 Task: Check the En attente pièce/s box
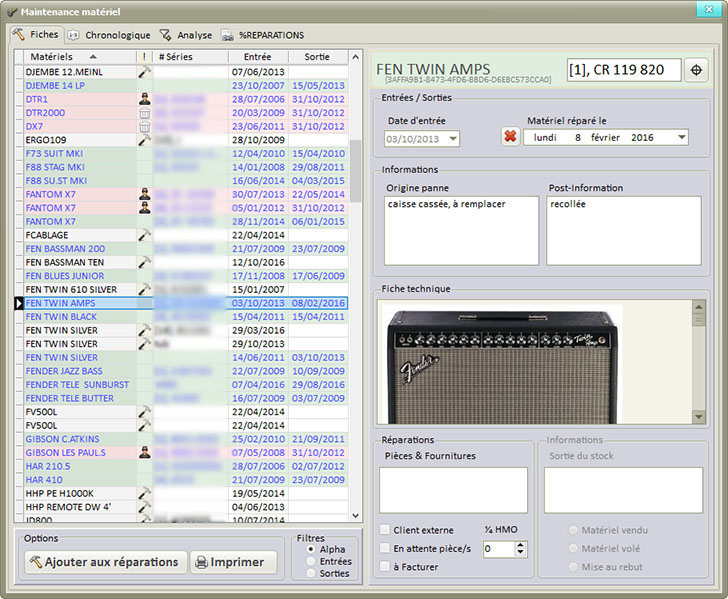(385, 548)
